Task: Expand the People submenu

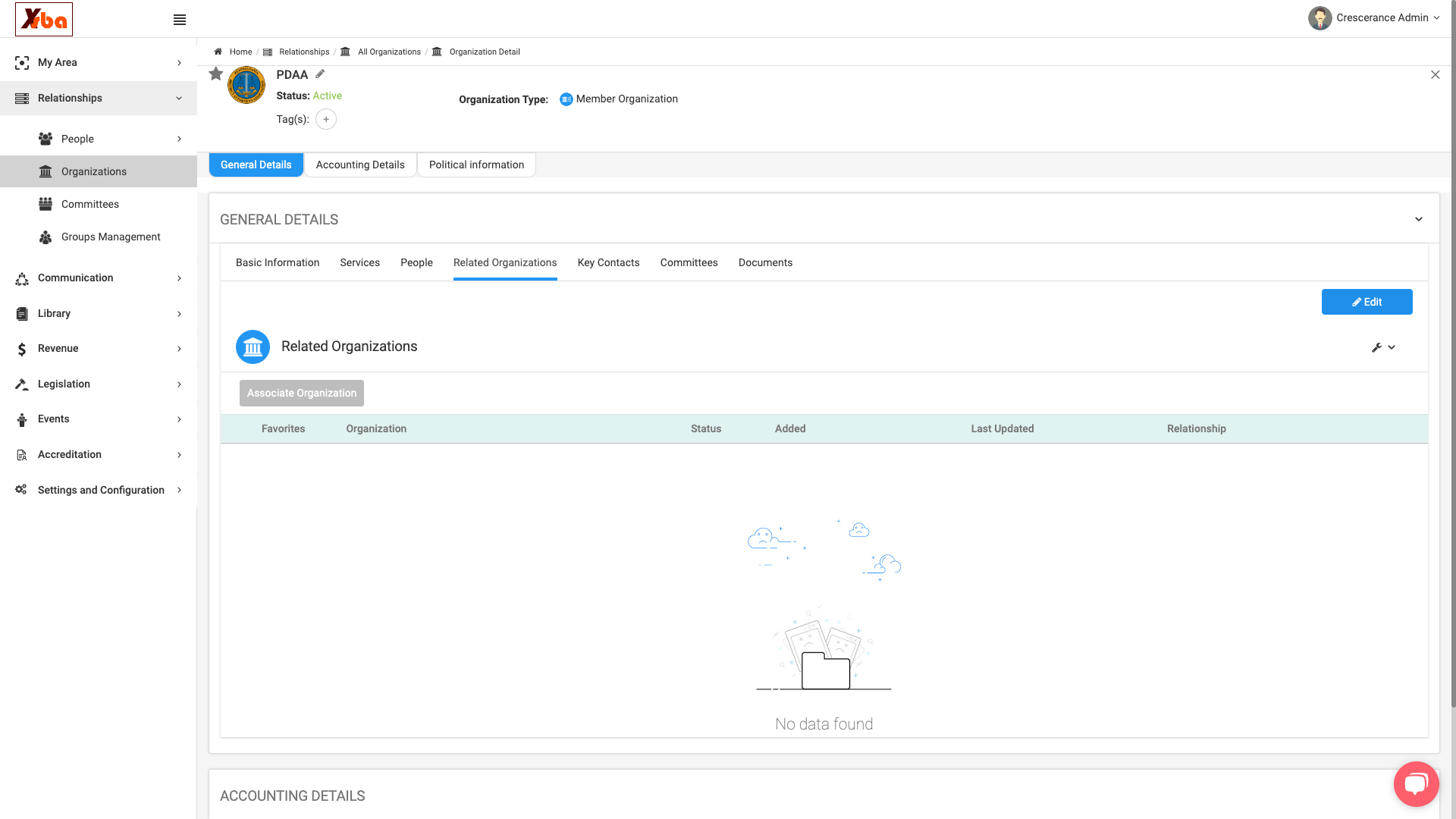Action: 99,139
